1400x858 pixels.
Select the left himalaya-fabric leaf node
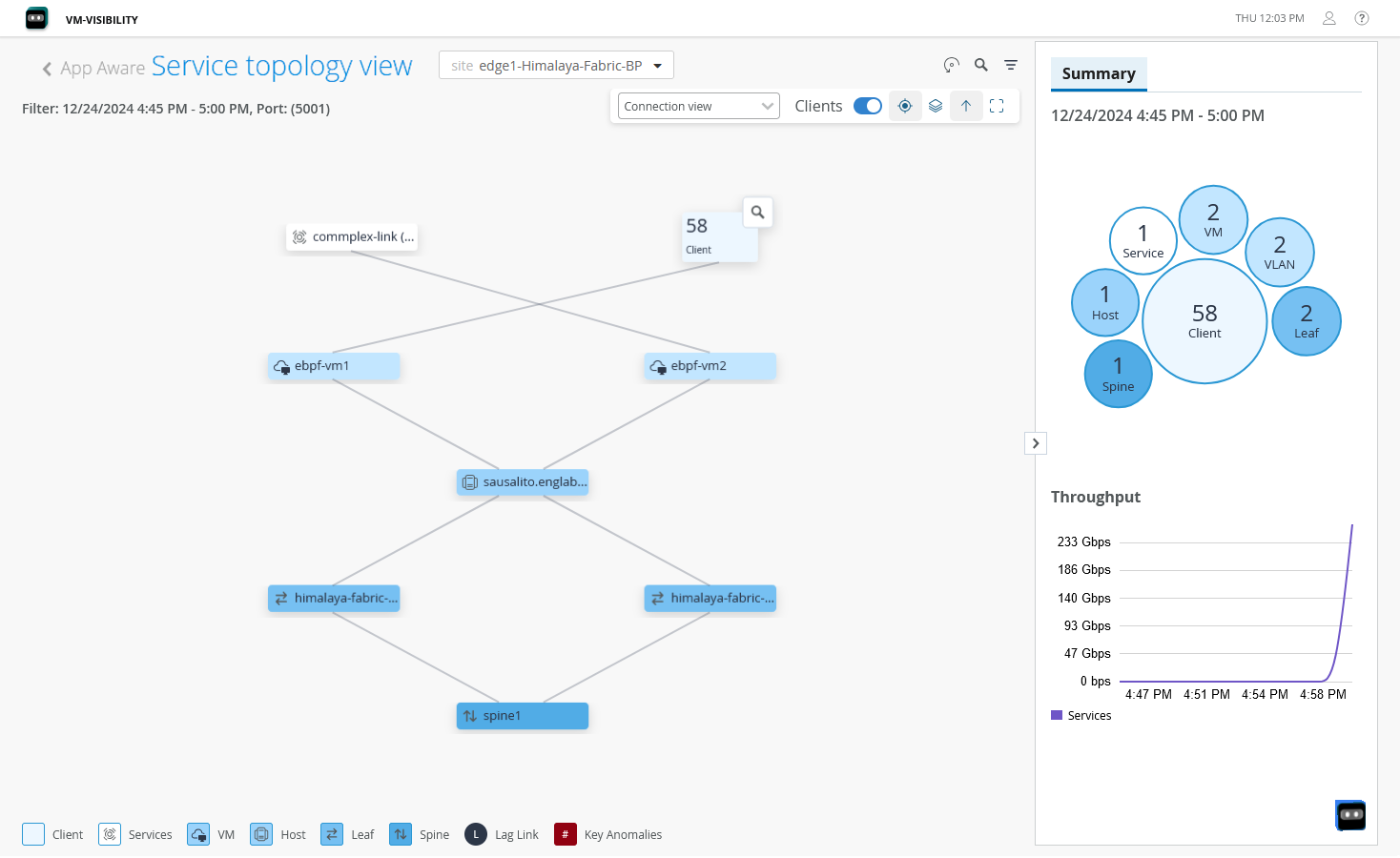[x=333, y=599]
